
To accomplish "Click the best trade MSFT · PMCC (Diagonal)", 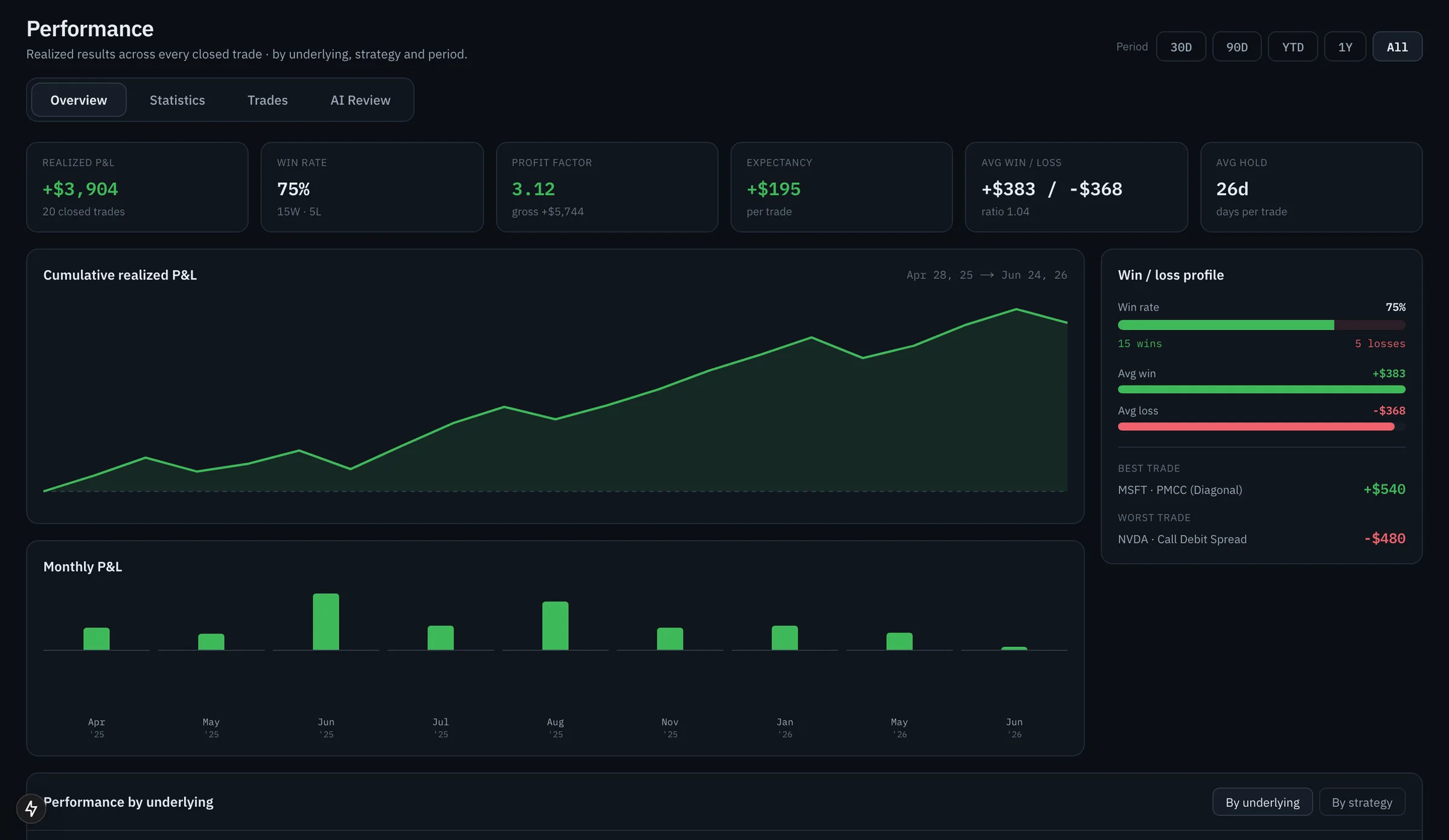I will point(1180,490).
